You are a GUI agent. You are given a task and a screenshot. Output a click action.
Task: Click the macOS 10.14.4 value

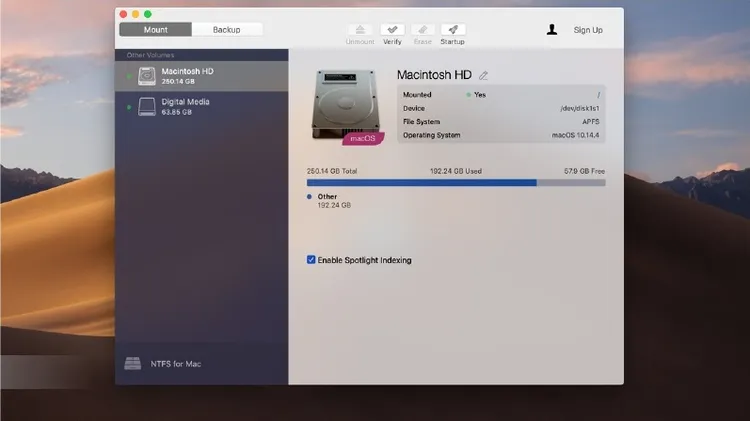coord(575,135)
